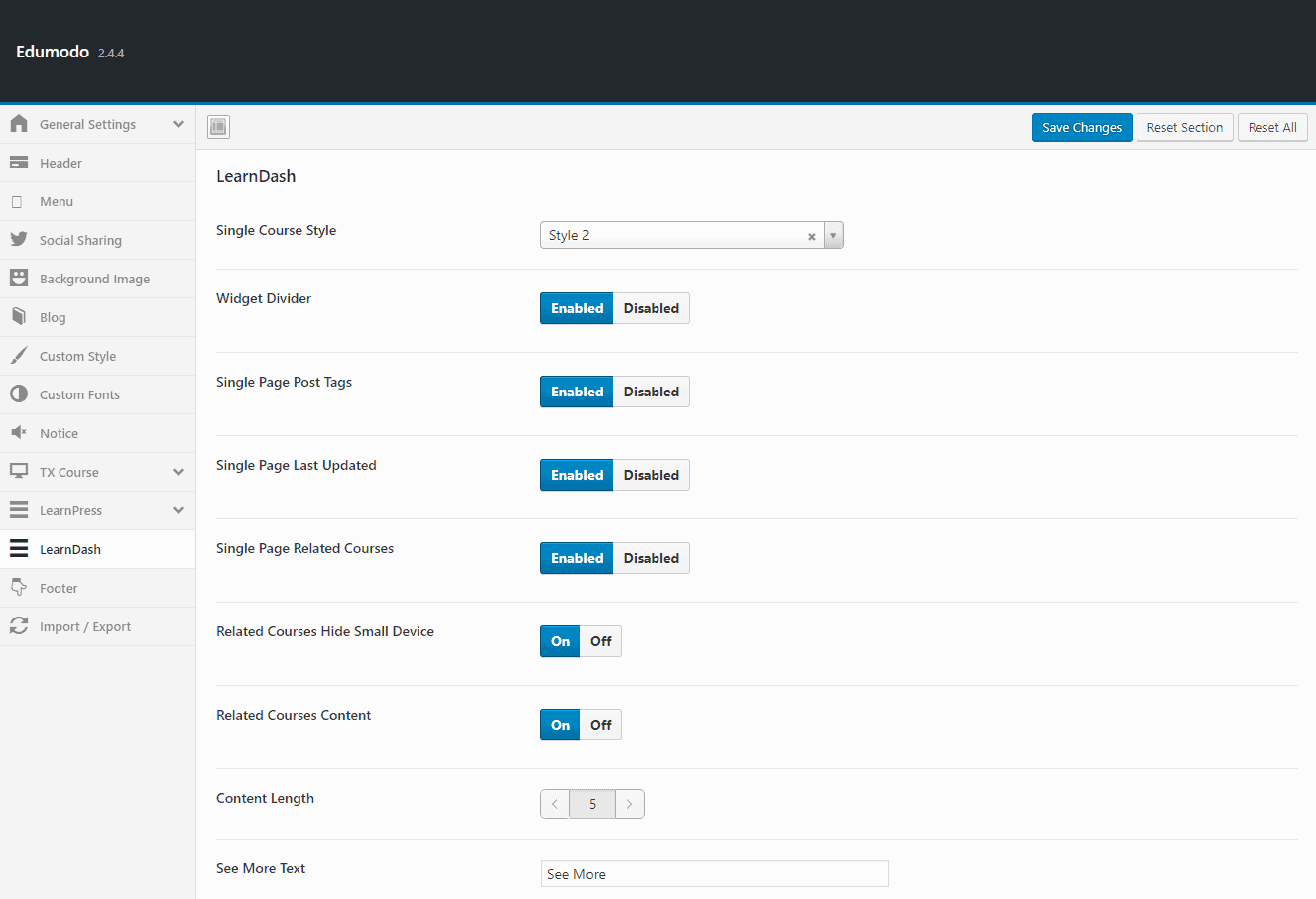Click the half-circle icon beside Custom Fonts
The width and height of the screenshot is (1316, 899).
19,394
